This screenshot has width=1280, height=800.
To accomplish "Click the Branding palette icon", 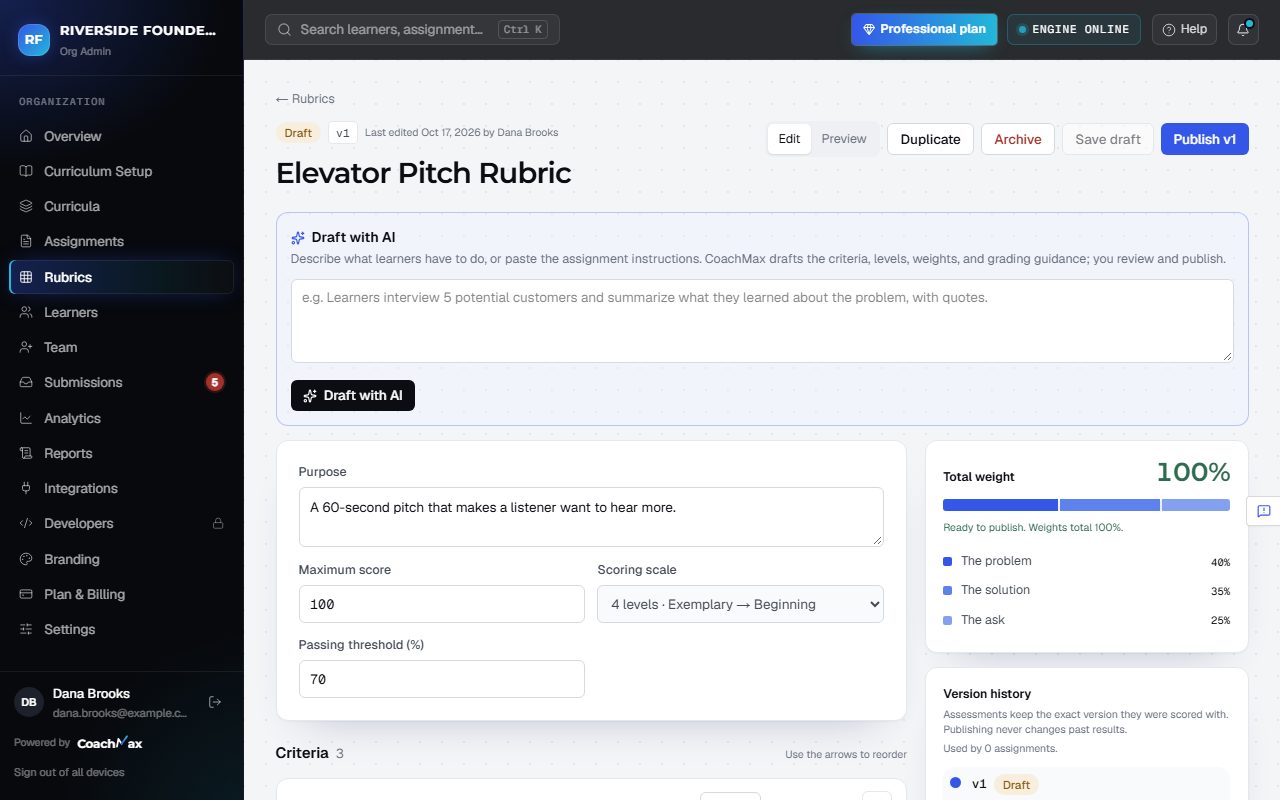I will (x=26, y=559).
